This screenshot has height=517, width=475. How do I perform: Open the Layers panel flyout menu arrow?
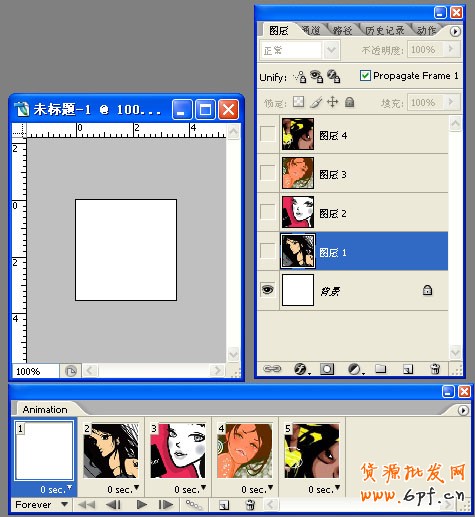tap(455, 31)
